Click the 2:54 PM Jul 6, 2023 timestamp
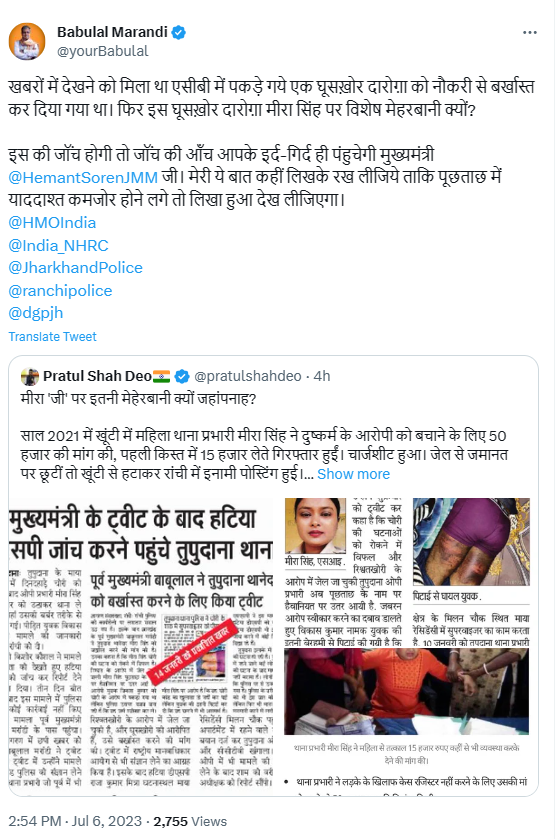558x839 pixels. point(75,821)
